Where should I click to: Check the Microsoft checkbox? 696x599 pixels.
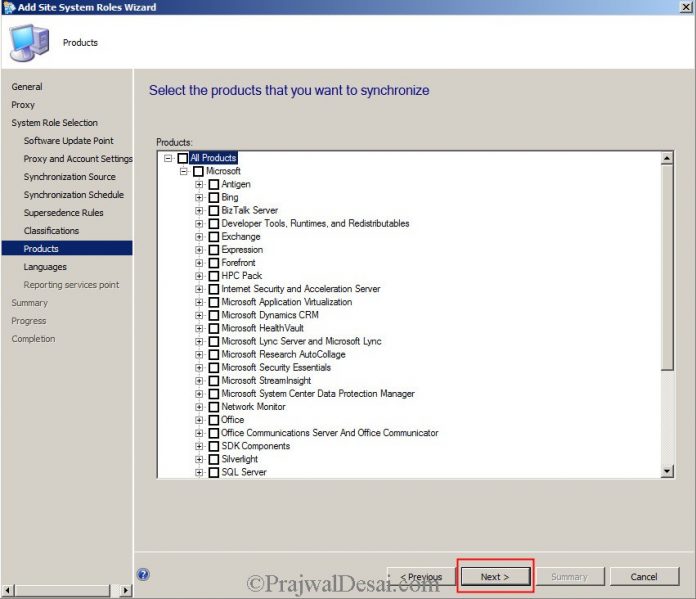pyautogui.click(x=198, y=171)
